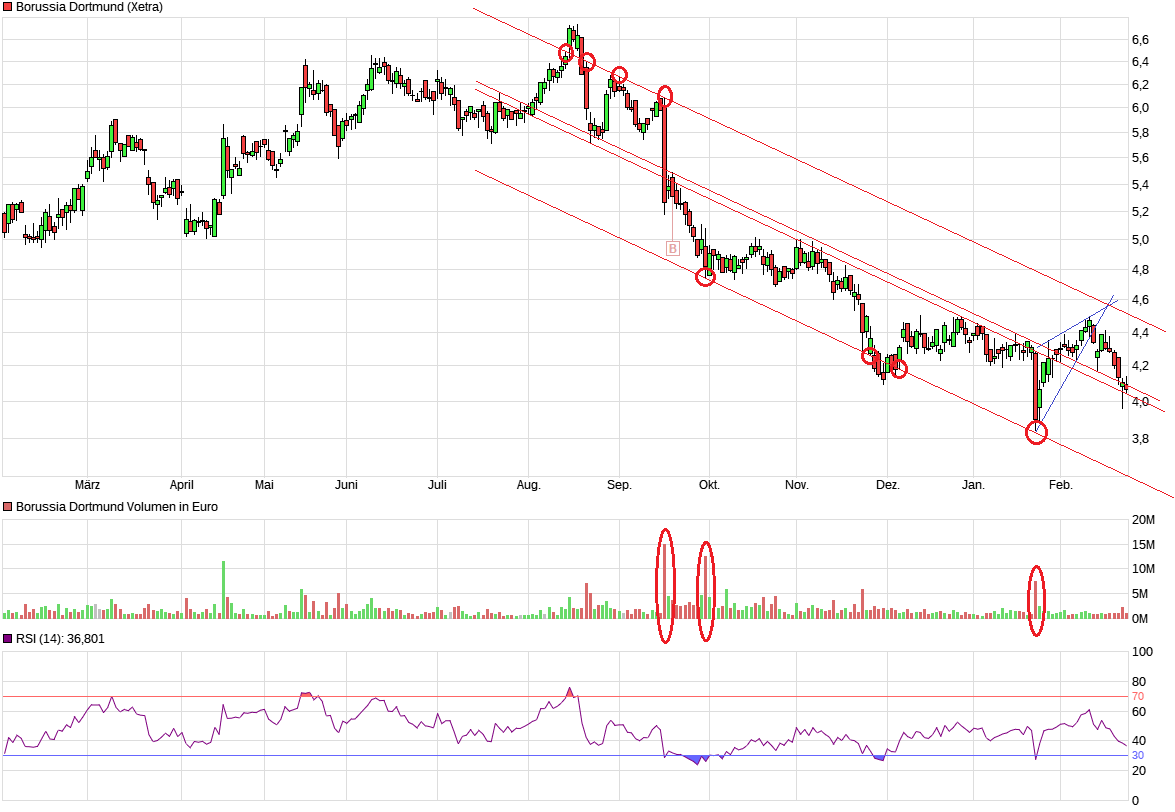Image resolution: width=1175 pixels, height=812 pixels.
Task: Click the 5,6 price axis label
Action: pos(1141,158)
